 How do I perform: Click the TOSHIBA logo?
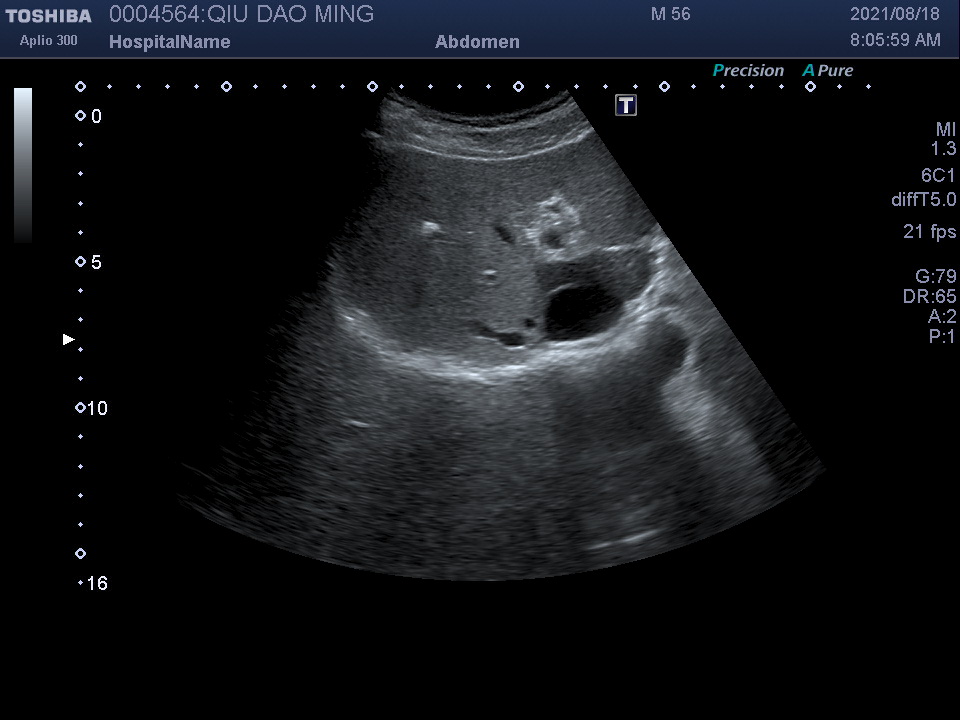48,16
